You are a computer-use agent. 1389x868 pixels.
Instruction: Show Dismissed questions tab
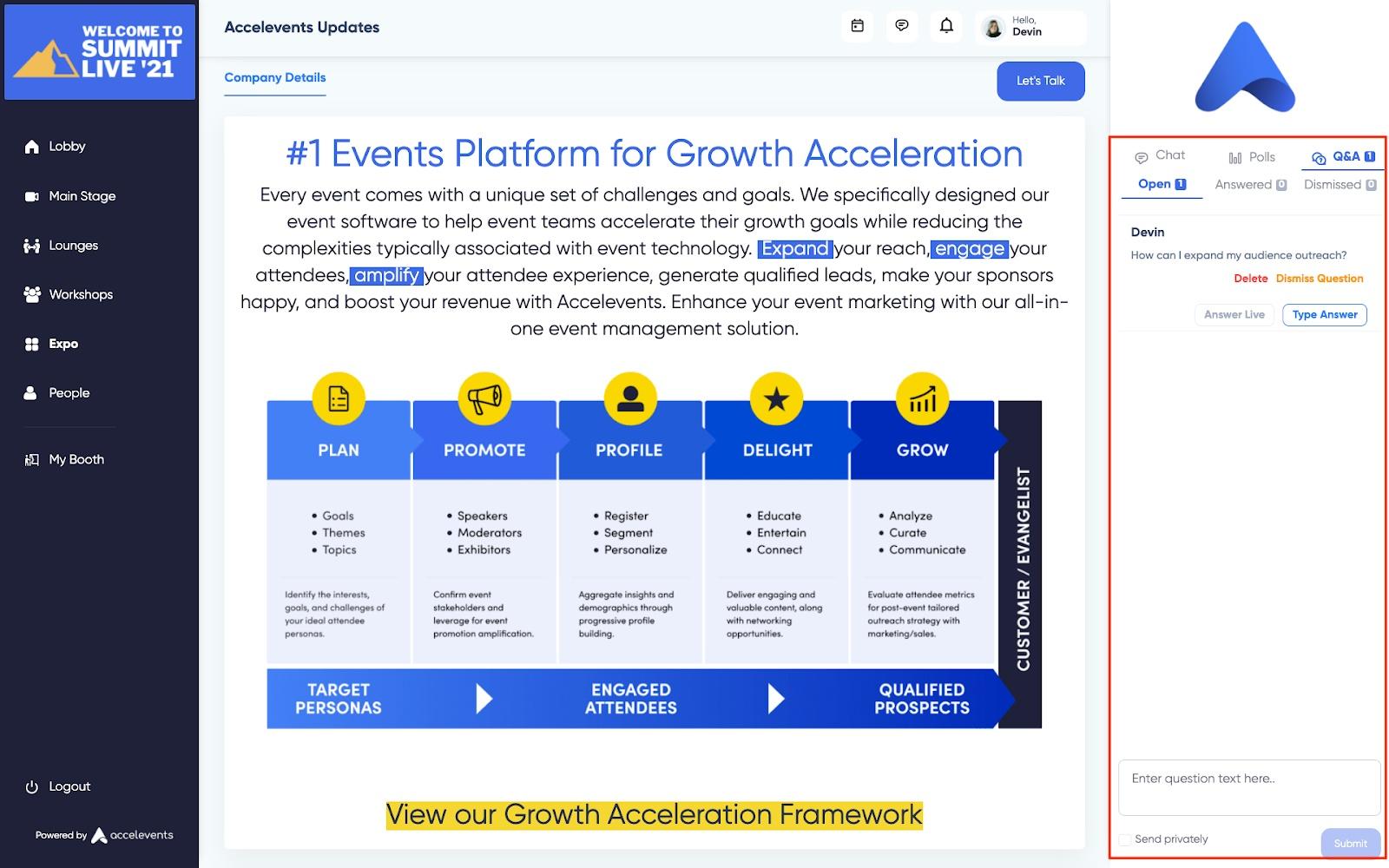click(1340, 185)
